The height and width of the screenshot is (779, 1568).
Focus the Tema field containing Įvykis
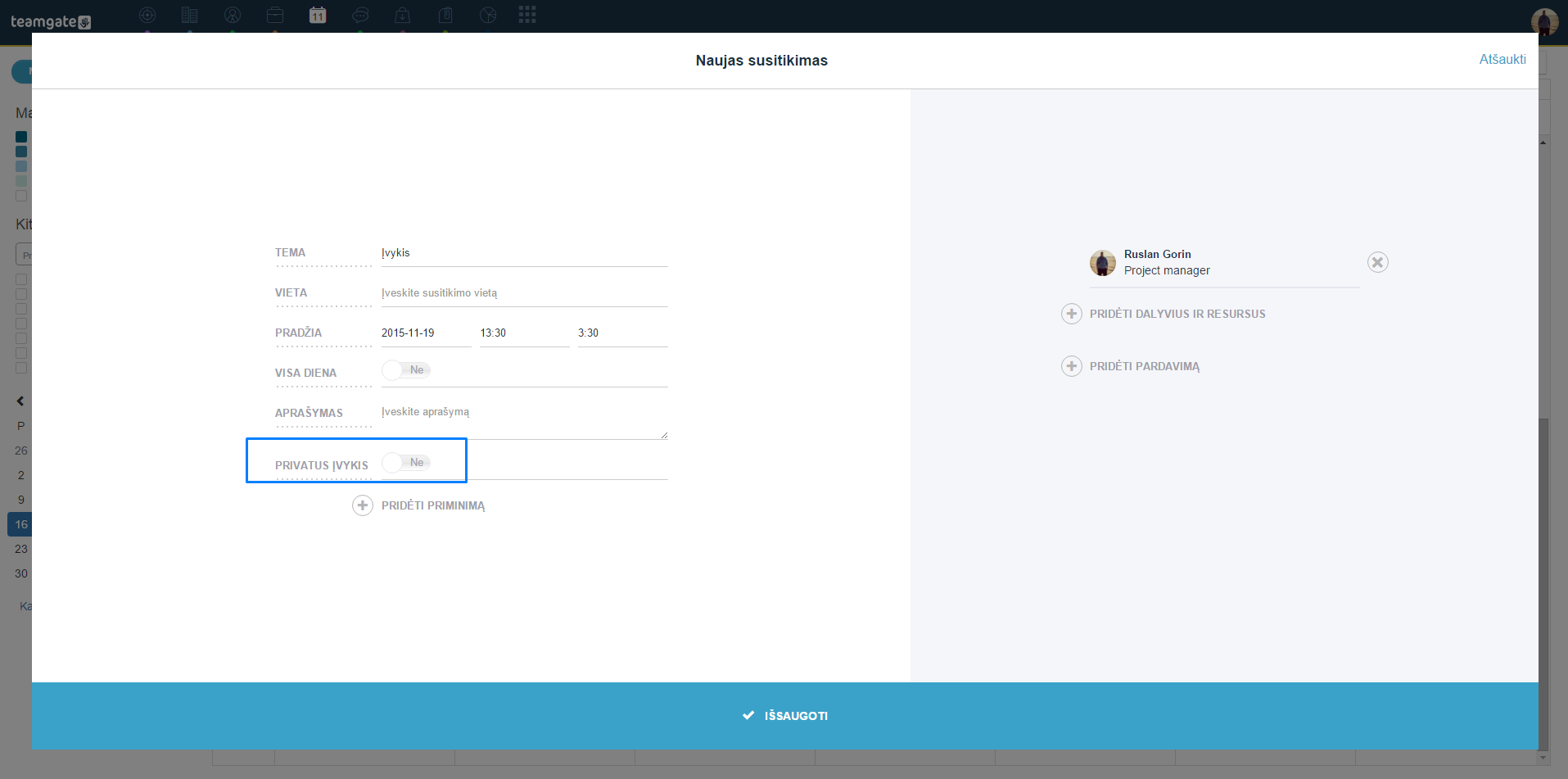pyautogui.click(x=525, y=253)
